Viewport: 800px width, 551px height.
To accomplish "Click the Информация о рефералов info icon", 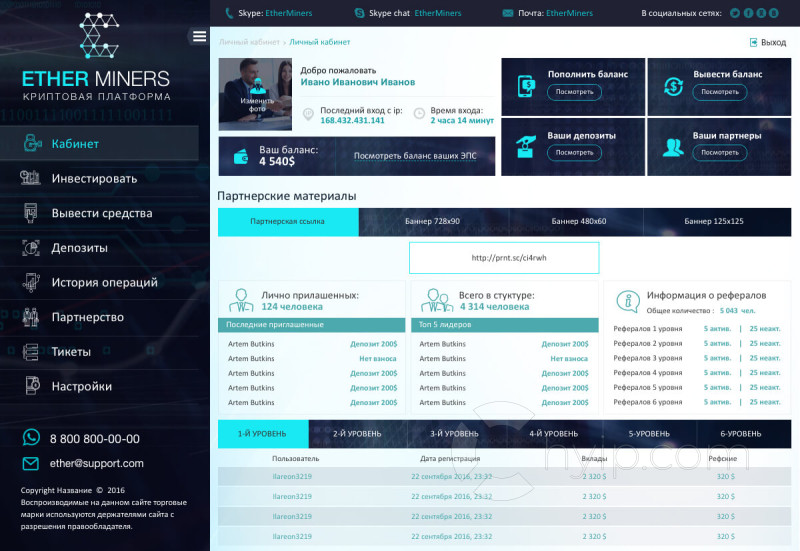I will coord(628,301).
